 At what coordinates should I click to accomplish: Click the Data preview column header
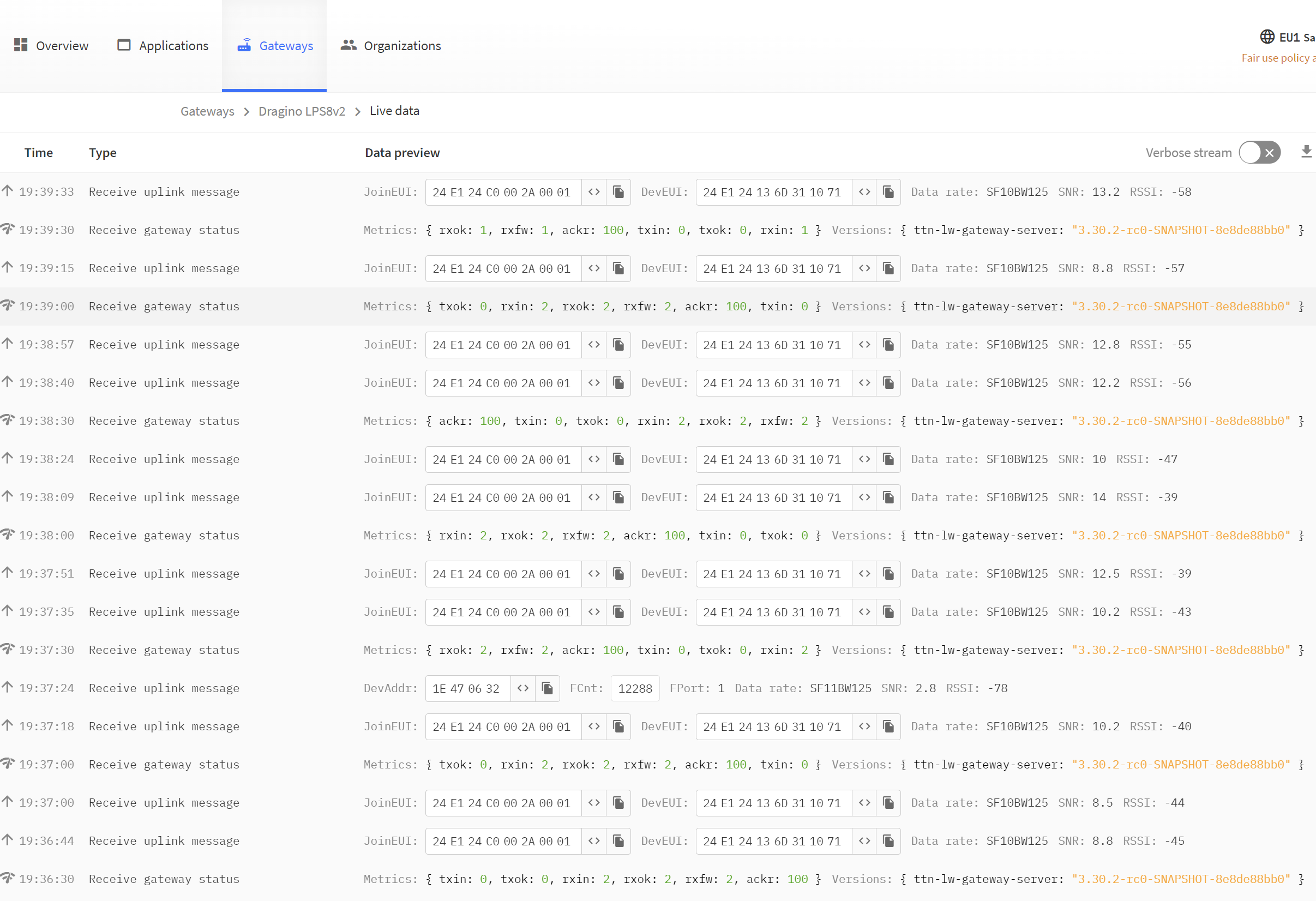402,152
